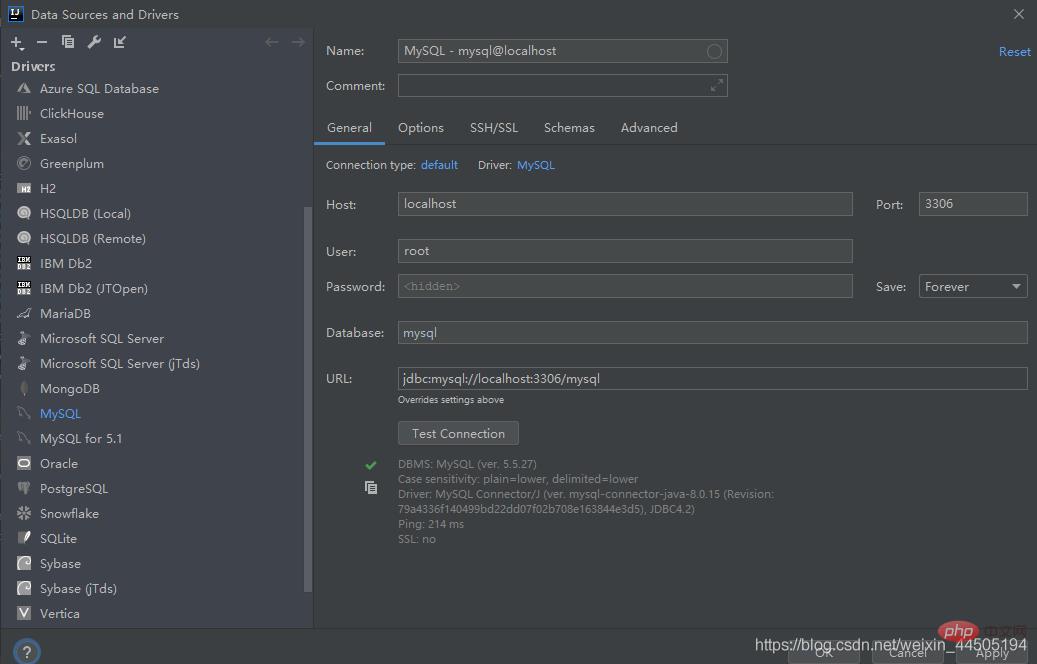
Task: Copy connection test result to clipboard
Action: tap(371, 488)
